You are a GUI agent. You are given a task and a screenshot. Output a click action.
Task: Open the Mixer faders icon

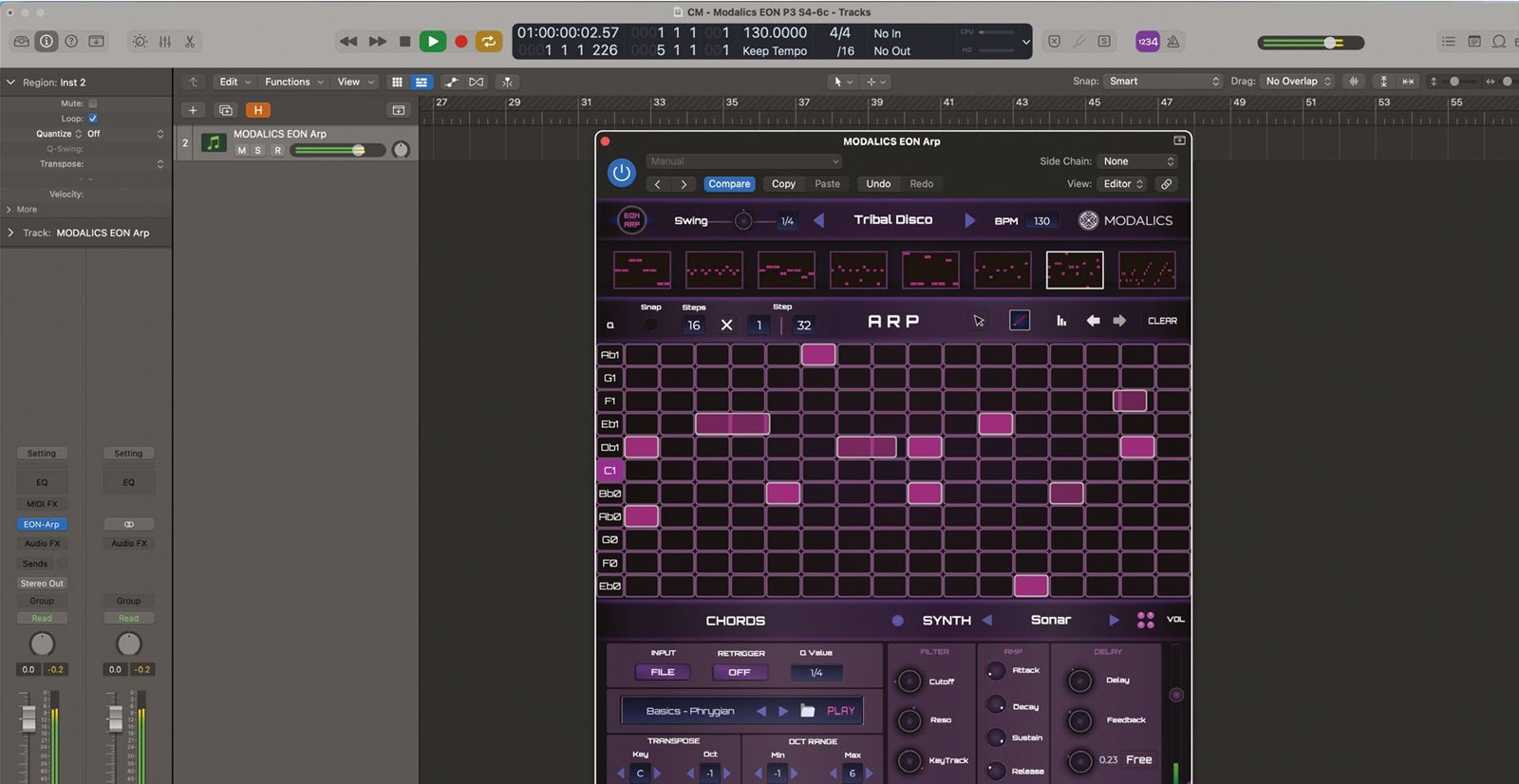click(x=165, y=42)
